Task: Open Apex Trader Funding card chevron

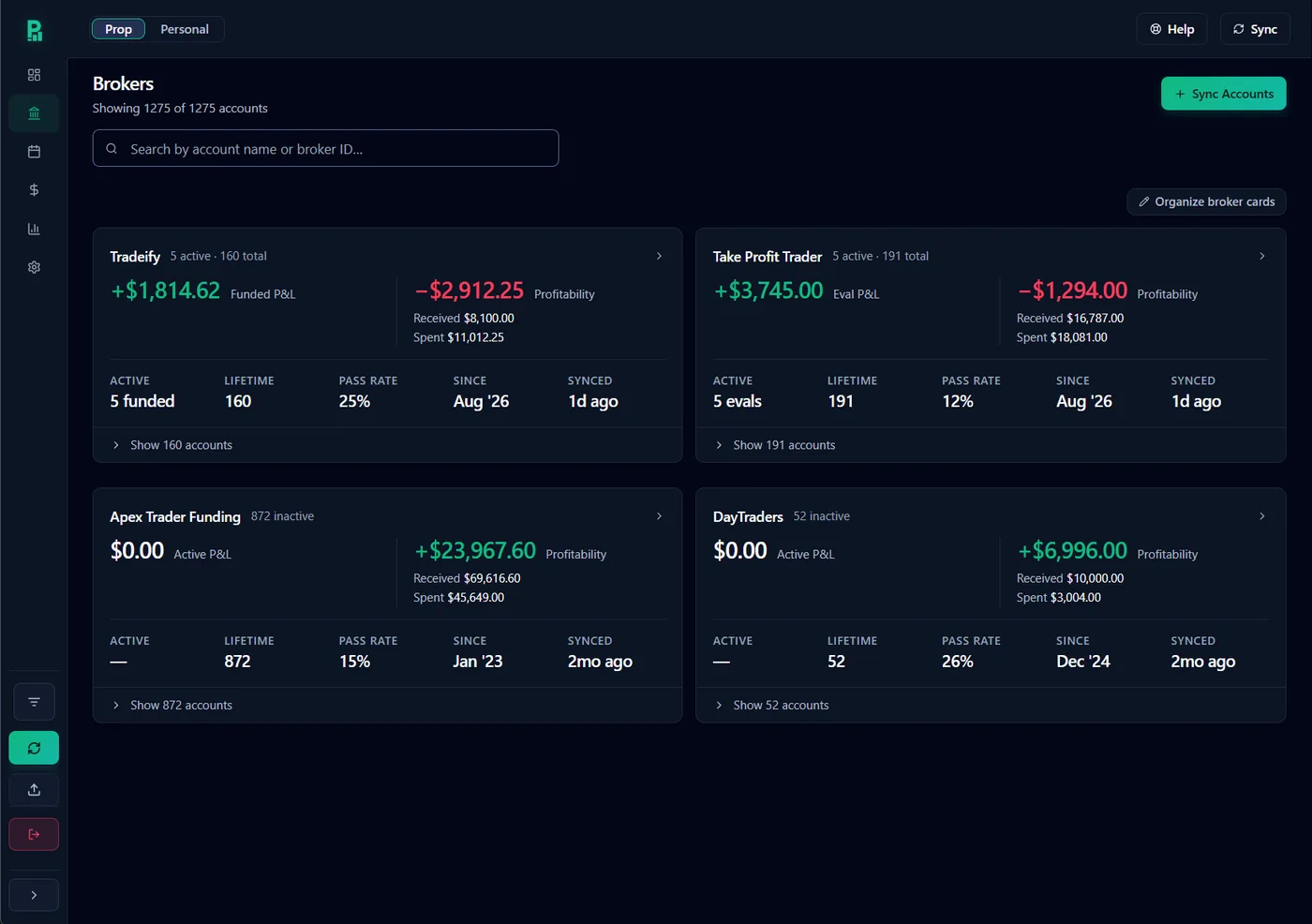Action: click(659, 516)
